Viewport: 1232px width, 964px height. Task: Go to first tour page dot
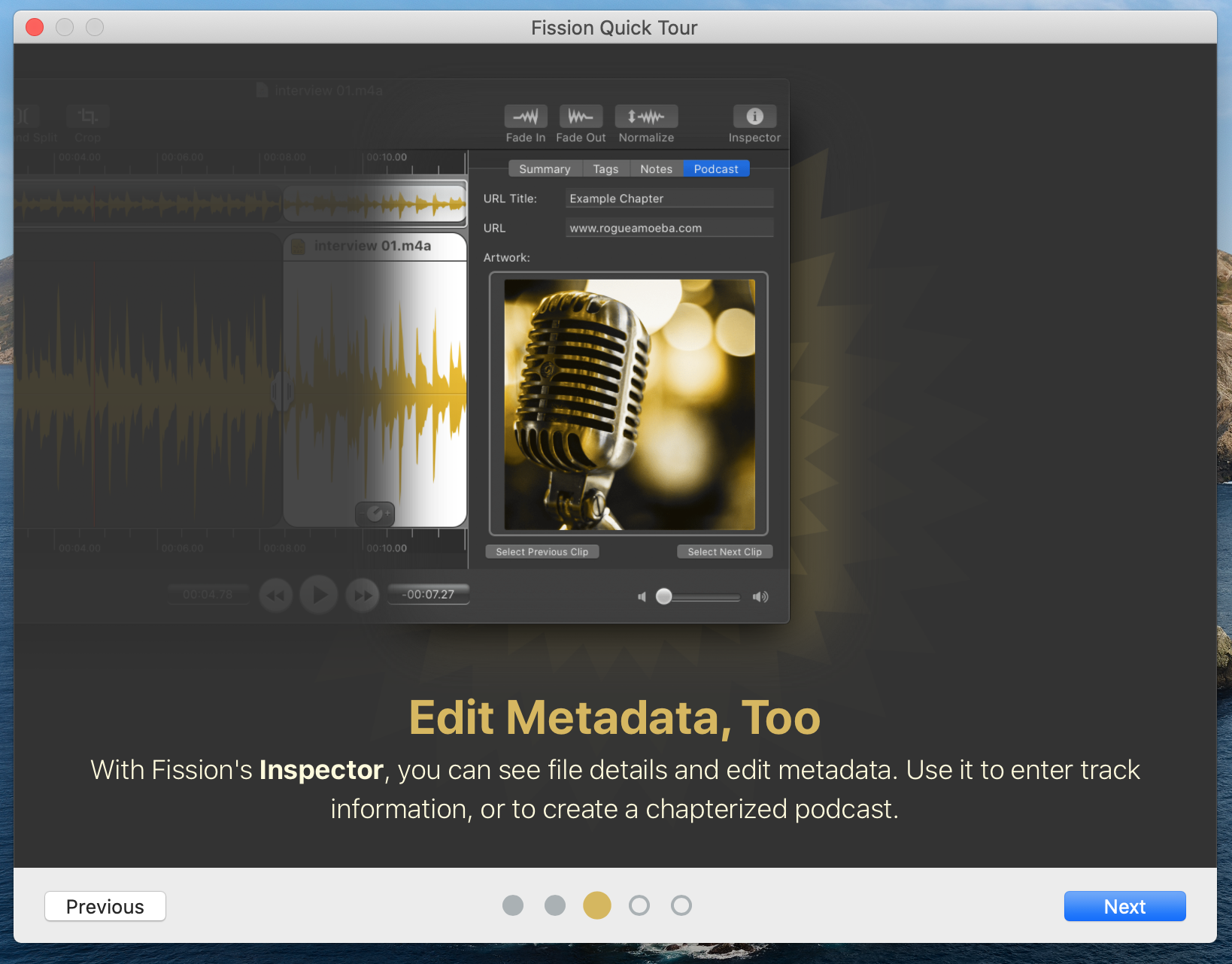coord(513,905)
